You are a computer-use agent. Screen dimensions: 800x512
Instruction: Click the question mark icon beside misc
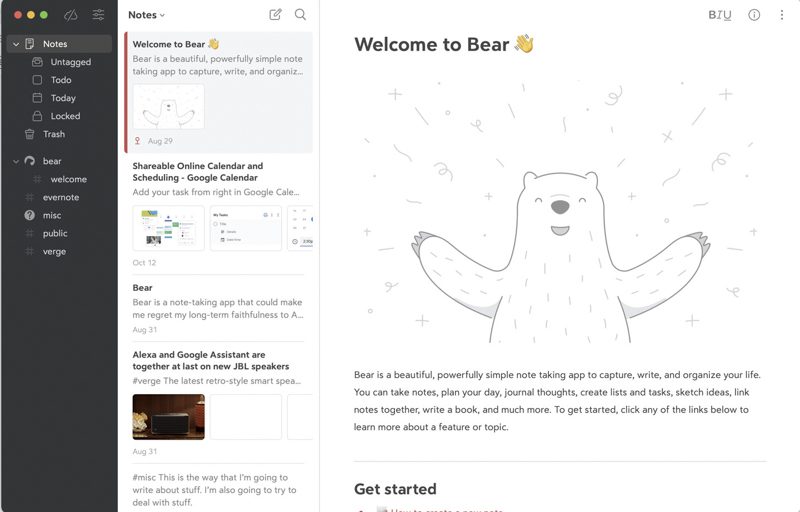30,215
